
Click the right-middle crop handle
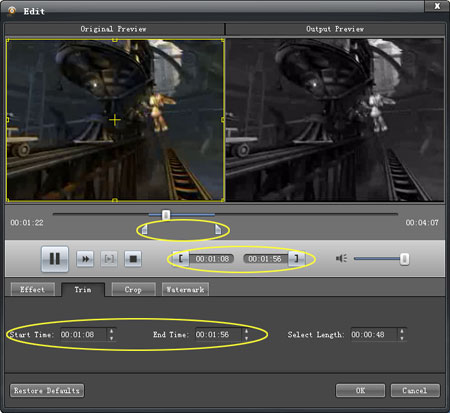pos(223,119)
